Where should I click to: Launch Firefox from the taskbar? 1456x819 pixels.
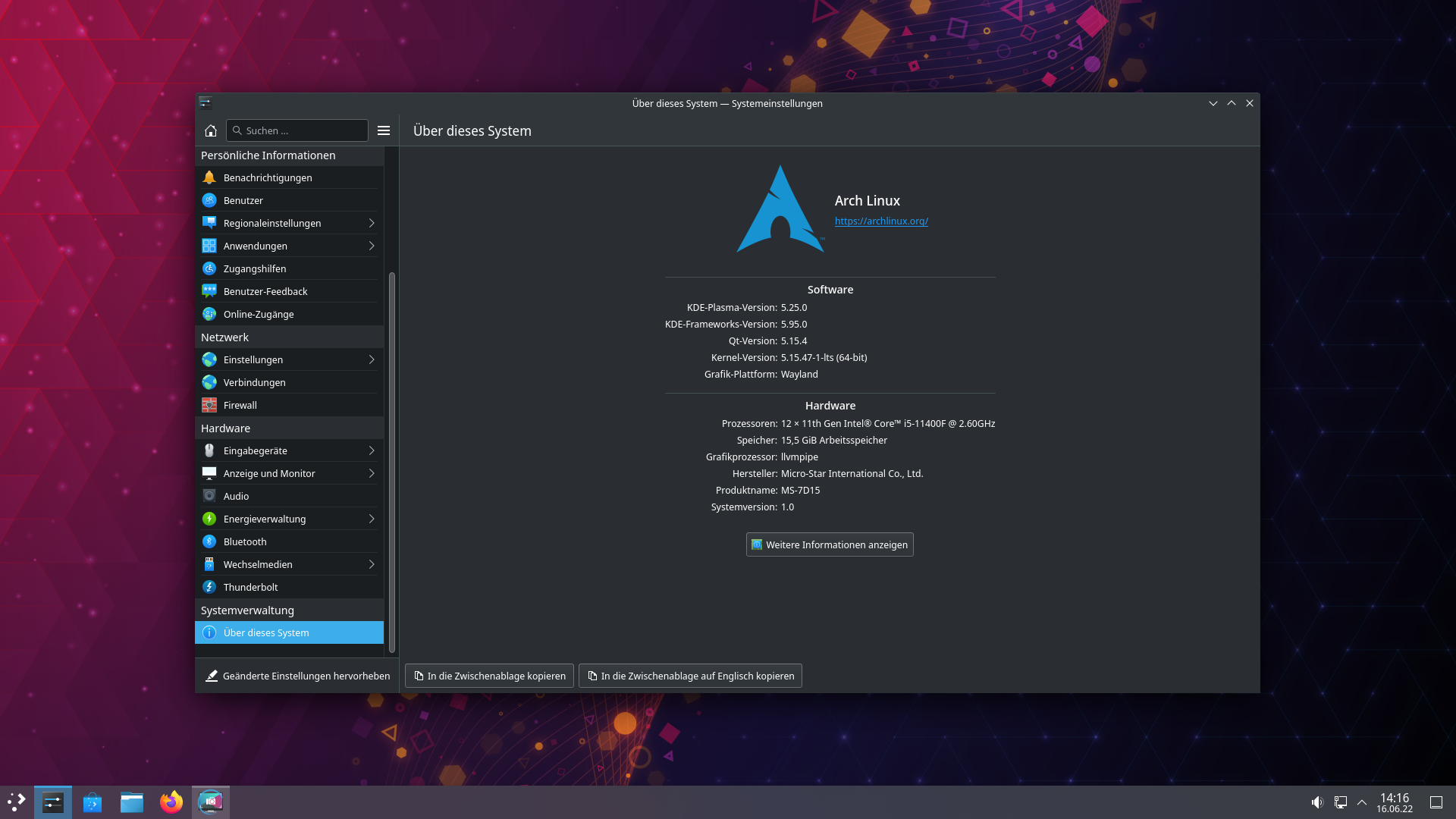click(171, 802)
